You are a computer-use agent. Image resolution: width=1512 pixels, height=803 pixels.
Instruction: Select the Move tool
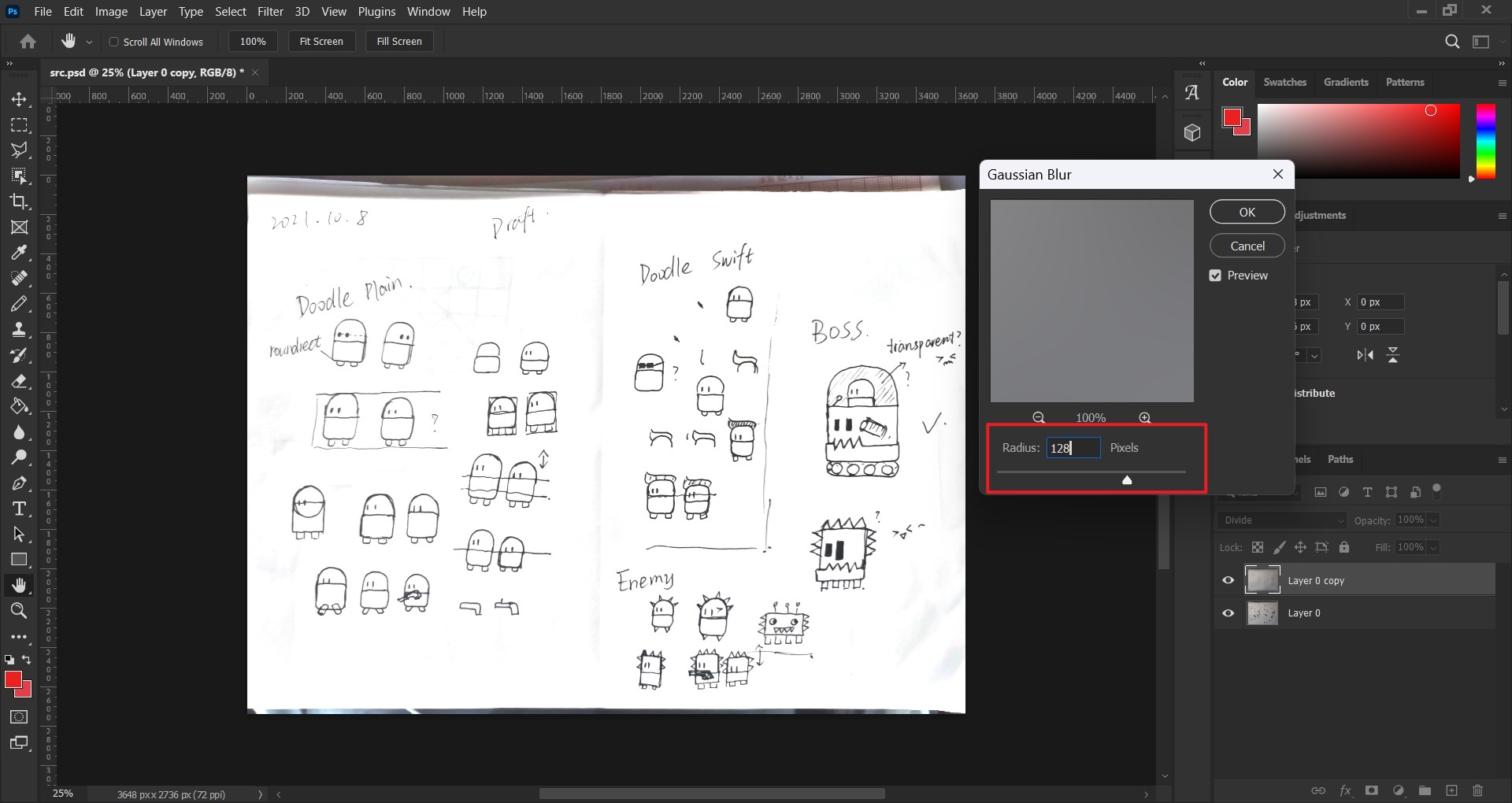pos(19,99)
